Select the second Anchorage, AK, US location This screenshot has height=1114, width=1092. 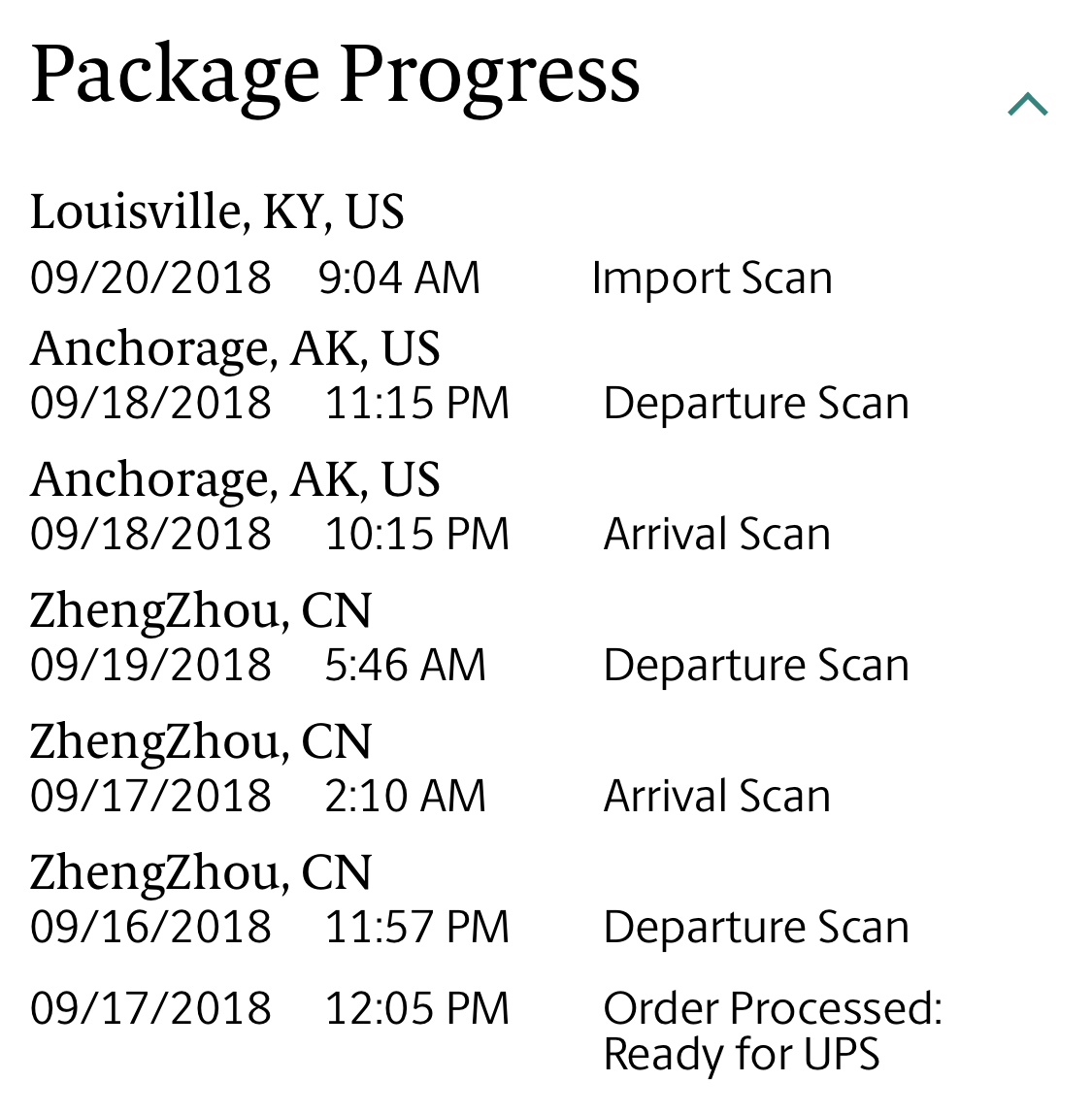235,478
